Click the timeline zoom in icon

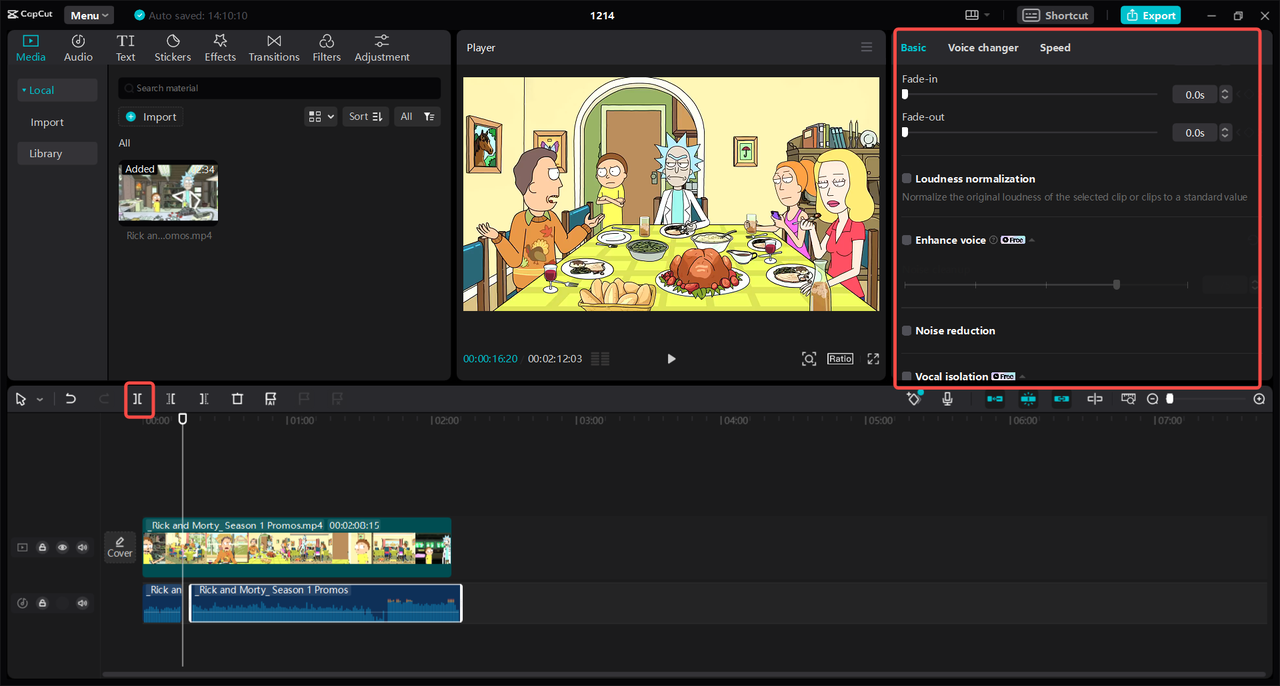coord(1259,399)
